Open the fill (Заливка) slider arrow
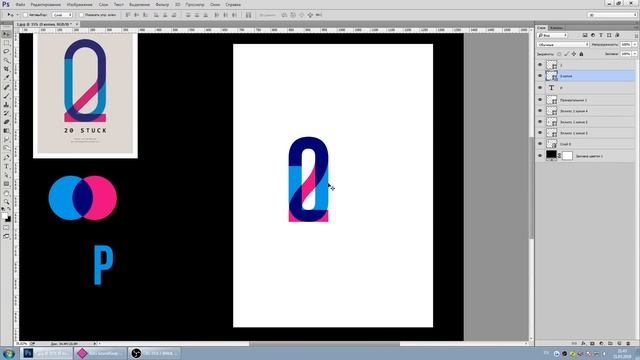640x360 pixels. (635, 54)
